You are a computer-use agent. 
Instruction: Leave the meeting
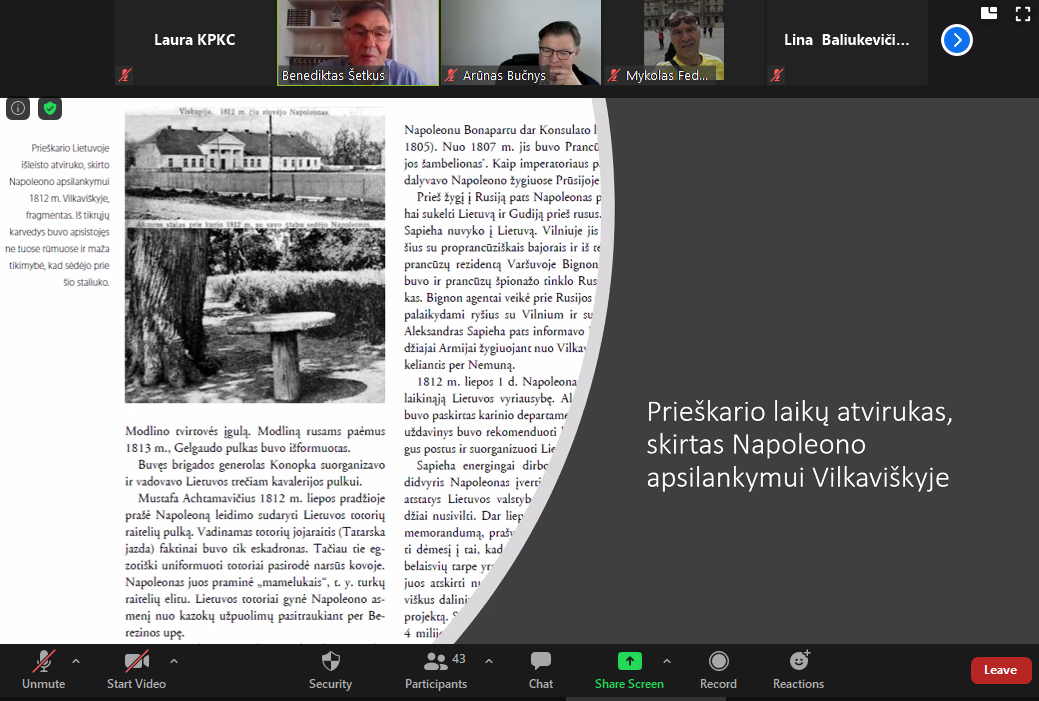[x=1000, y=670]
